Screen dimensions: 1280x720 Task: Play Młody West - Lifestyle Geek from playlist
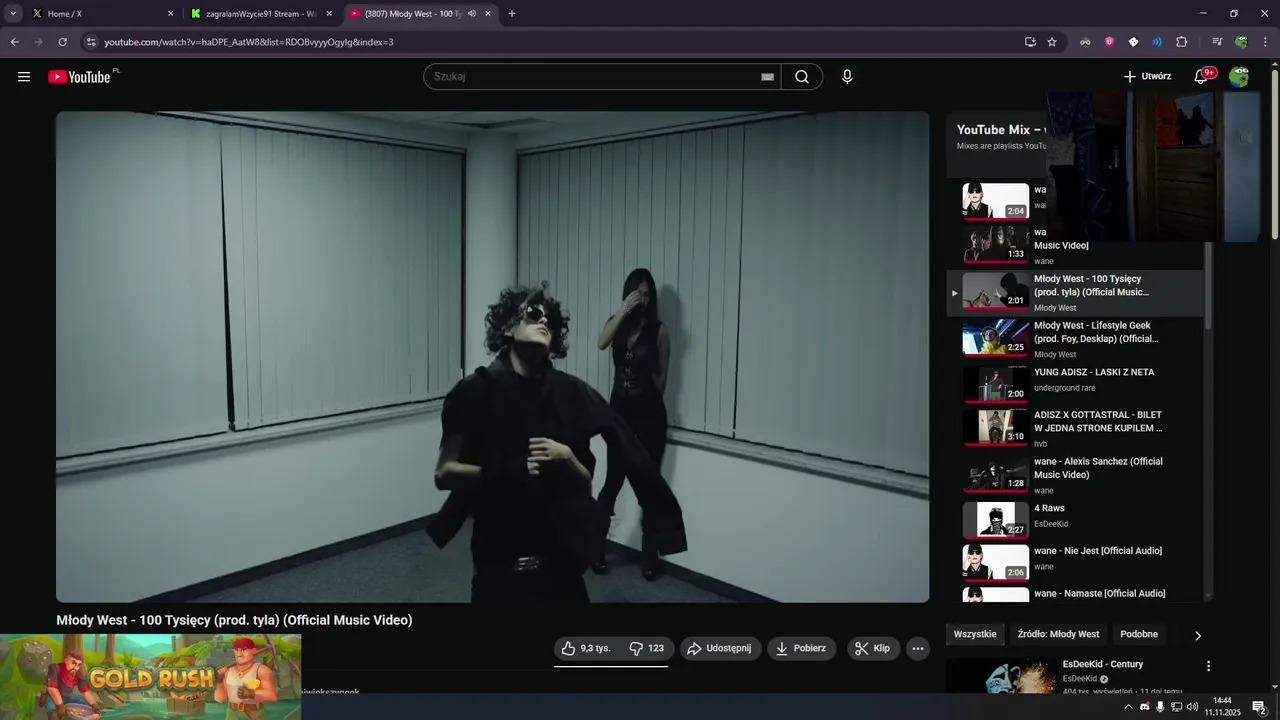1076,340
